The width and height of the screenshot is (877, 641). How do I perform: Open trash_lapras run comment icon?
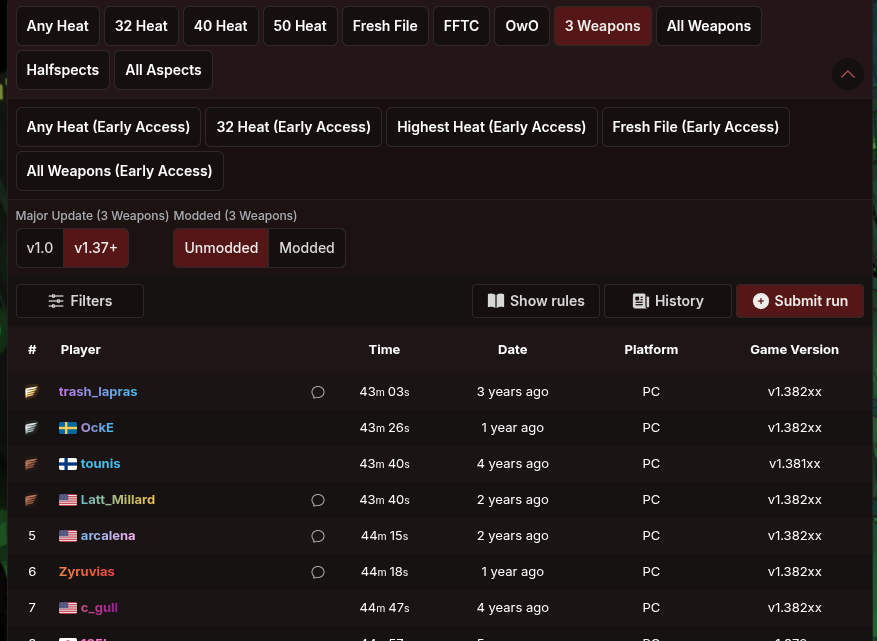(x=318, y=392)
